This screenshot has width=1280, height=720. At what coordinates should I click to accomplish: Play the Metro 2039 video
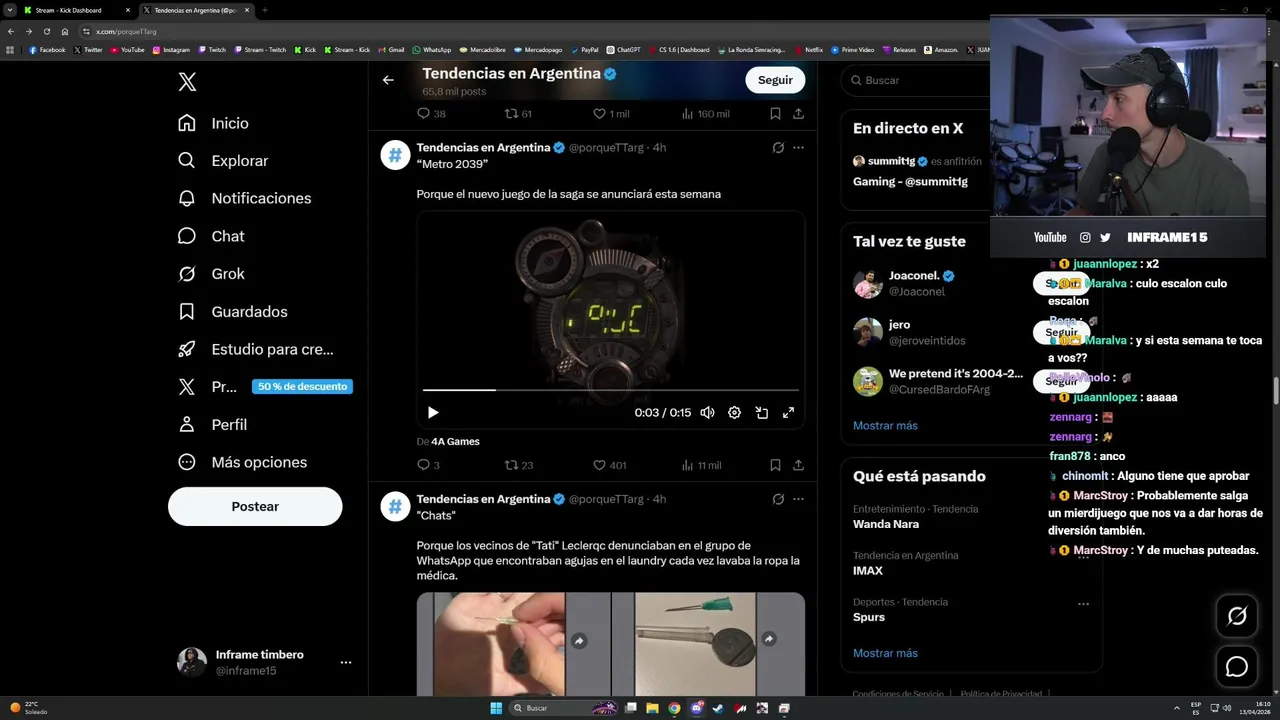(x=433, y=412)
